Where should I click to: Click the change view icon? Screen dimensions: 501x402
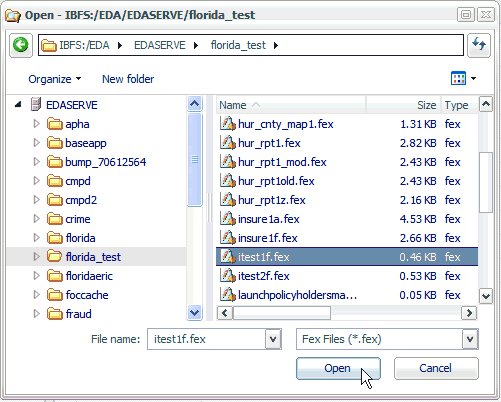coord(458,79)
